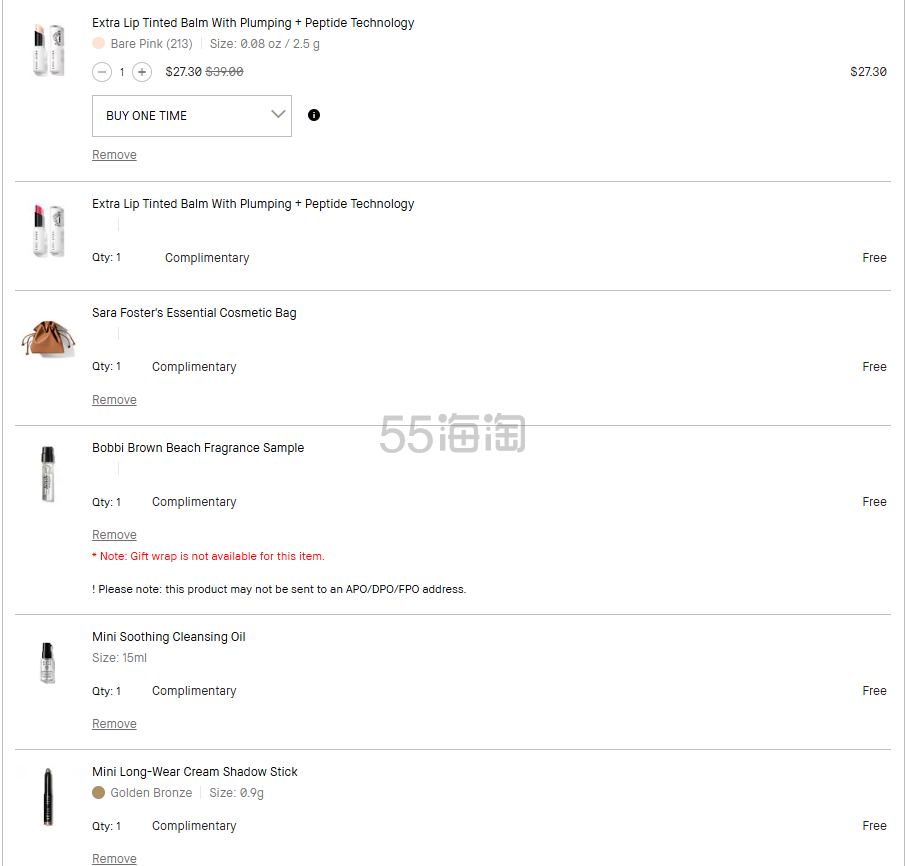
Task: Remove the Mini Cream Shadow Stick
Action: 114,859
